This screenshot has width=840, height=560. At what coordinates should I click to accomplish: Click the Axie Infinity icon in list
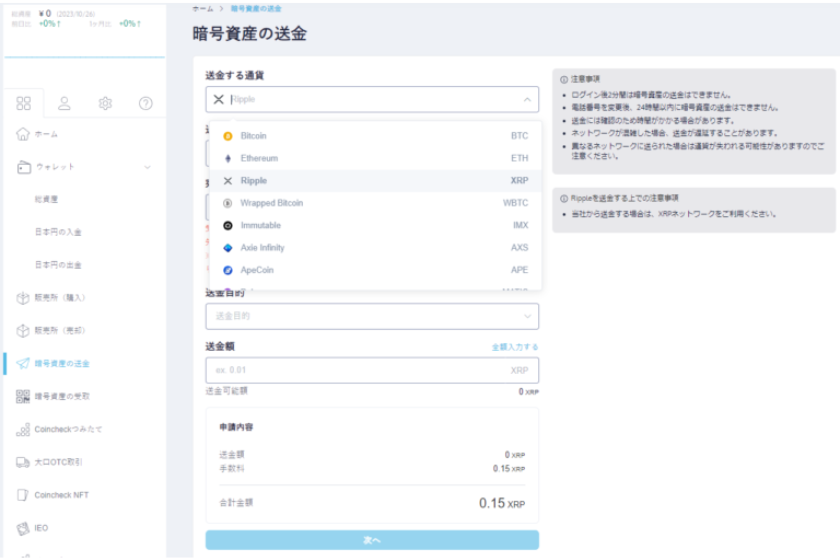coord(228,248)
